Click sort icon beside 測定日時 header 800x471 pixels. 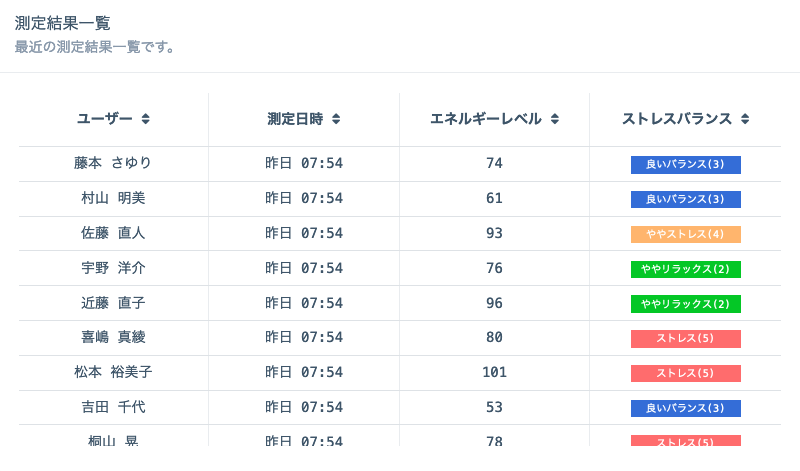click(336, 119)
